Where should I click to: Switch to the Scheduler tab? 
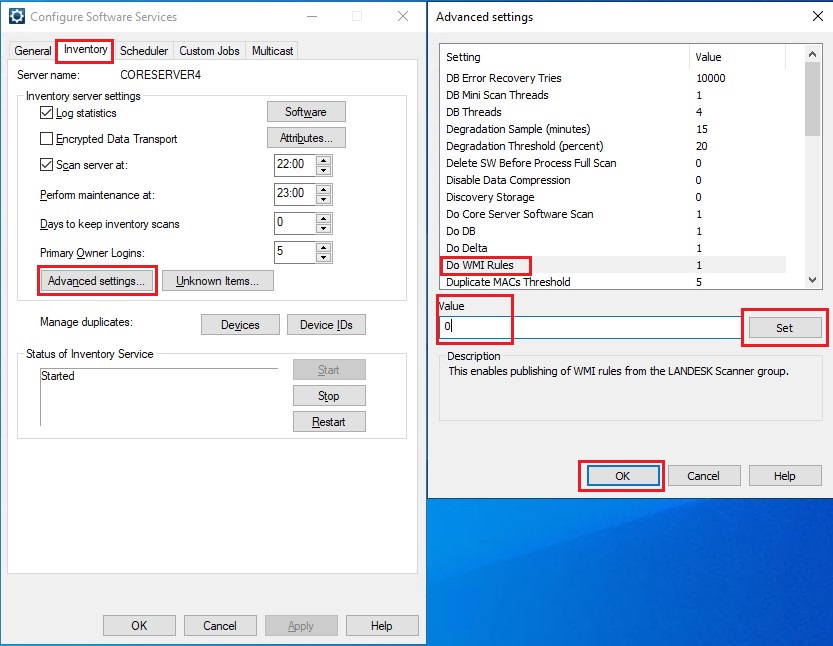[143, 51]
